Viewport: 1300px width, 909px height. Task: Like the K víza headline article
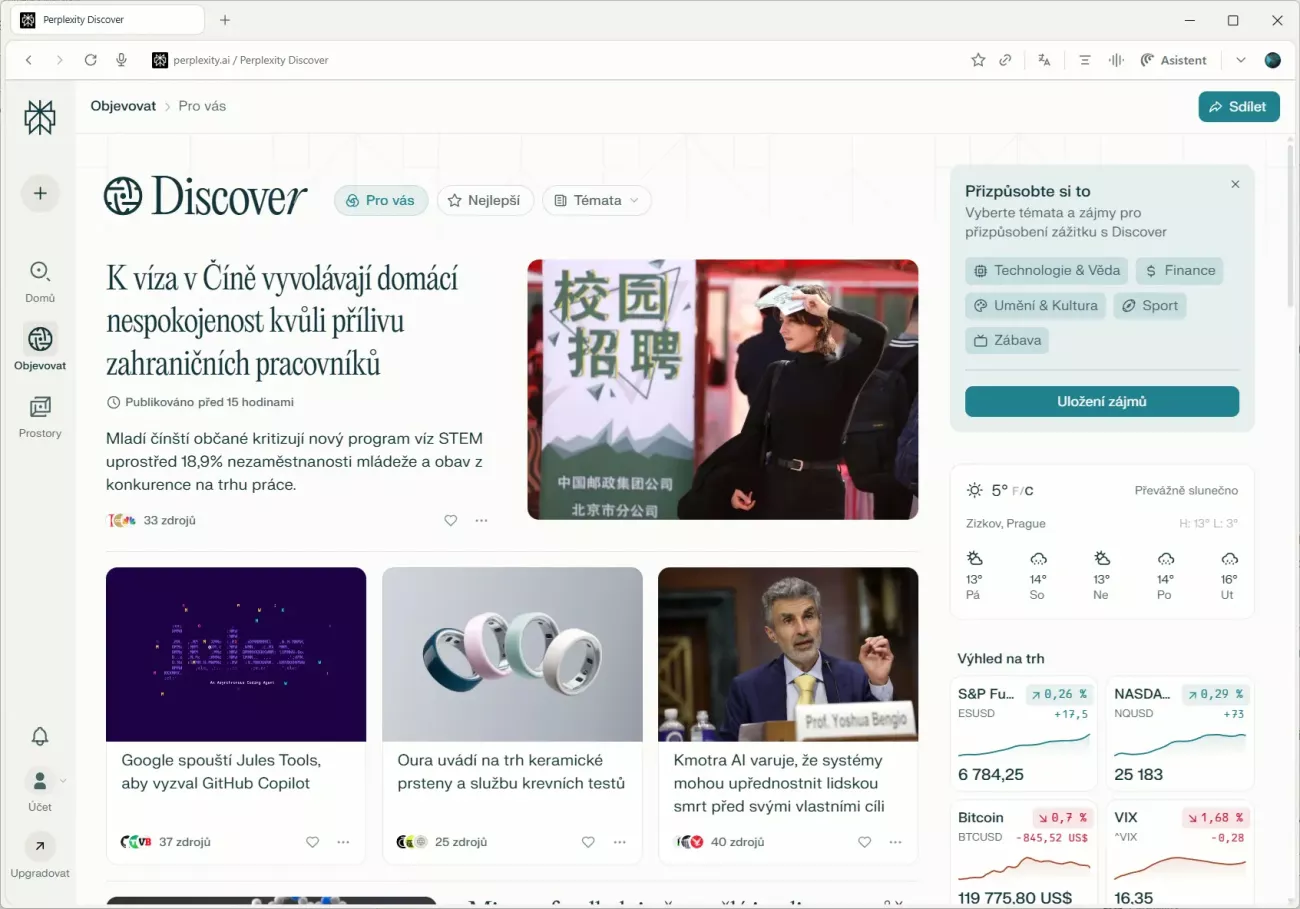point(450,520)
